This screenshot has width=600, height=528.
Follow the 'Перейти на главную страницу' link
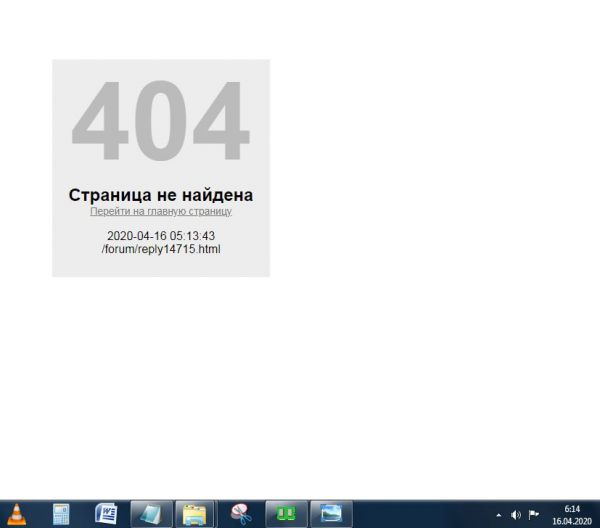pos(161,212)
